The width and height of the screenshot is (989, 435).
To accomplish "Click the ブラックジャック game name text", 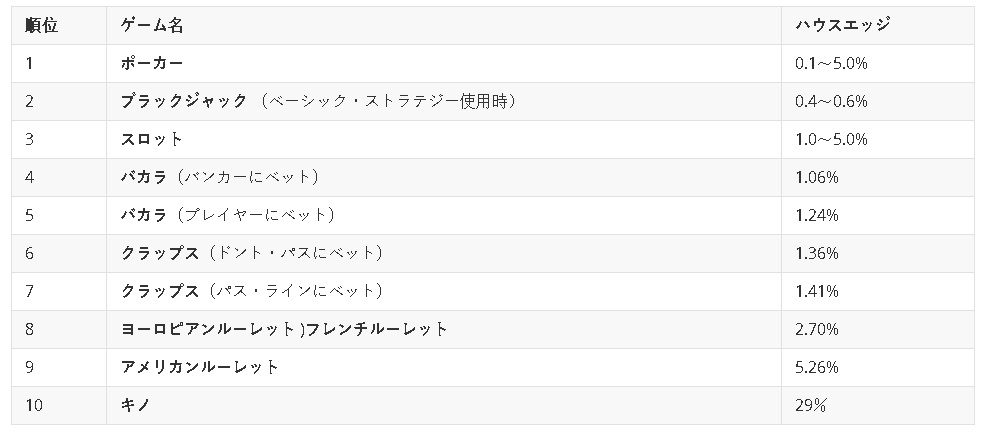I will [x=183, y=101].
